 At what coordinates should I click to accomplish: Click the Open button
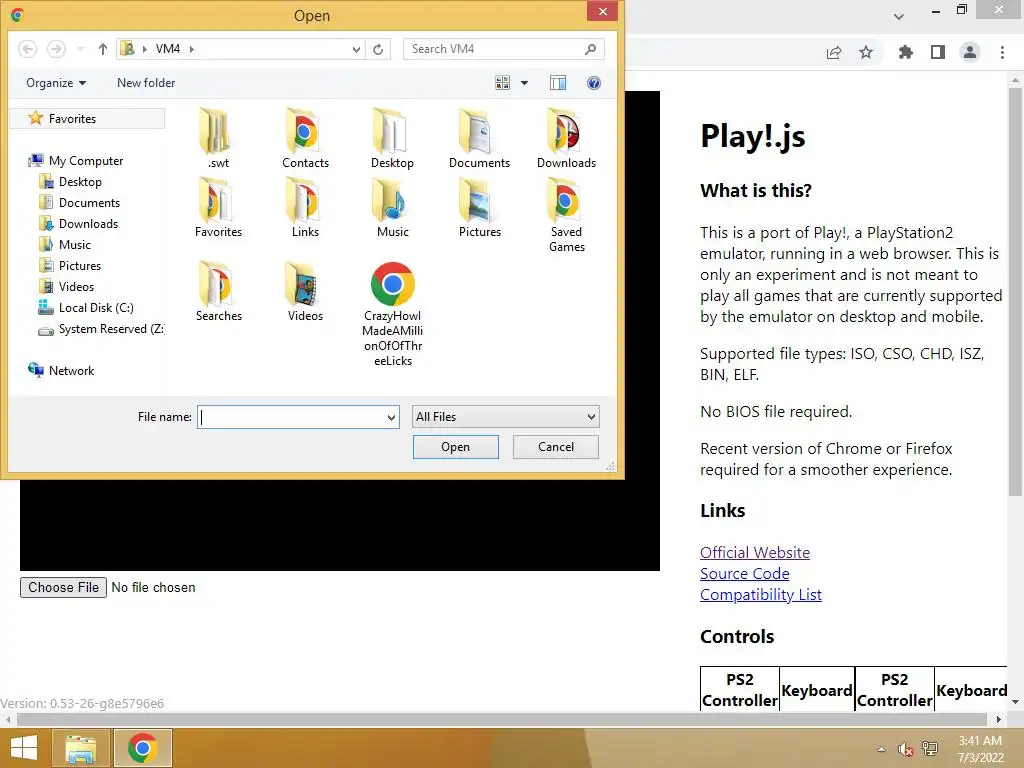[455, 447]
